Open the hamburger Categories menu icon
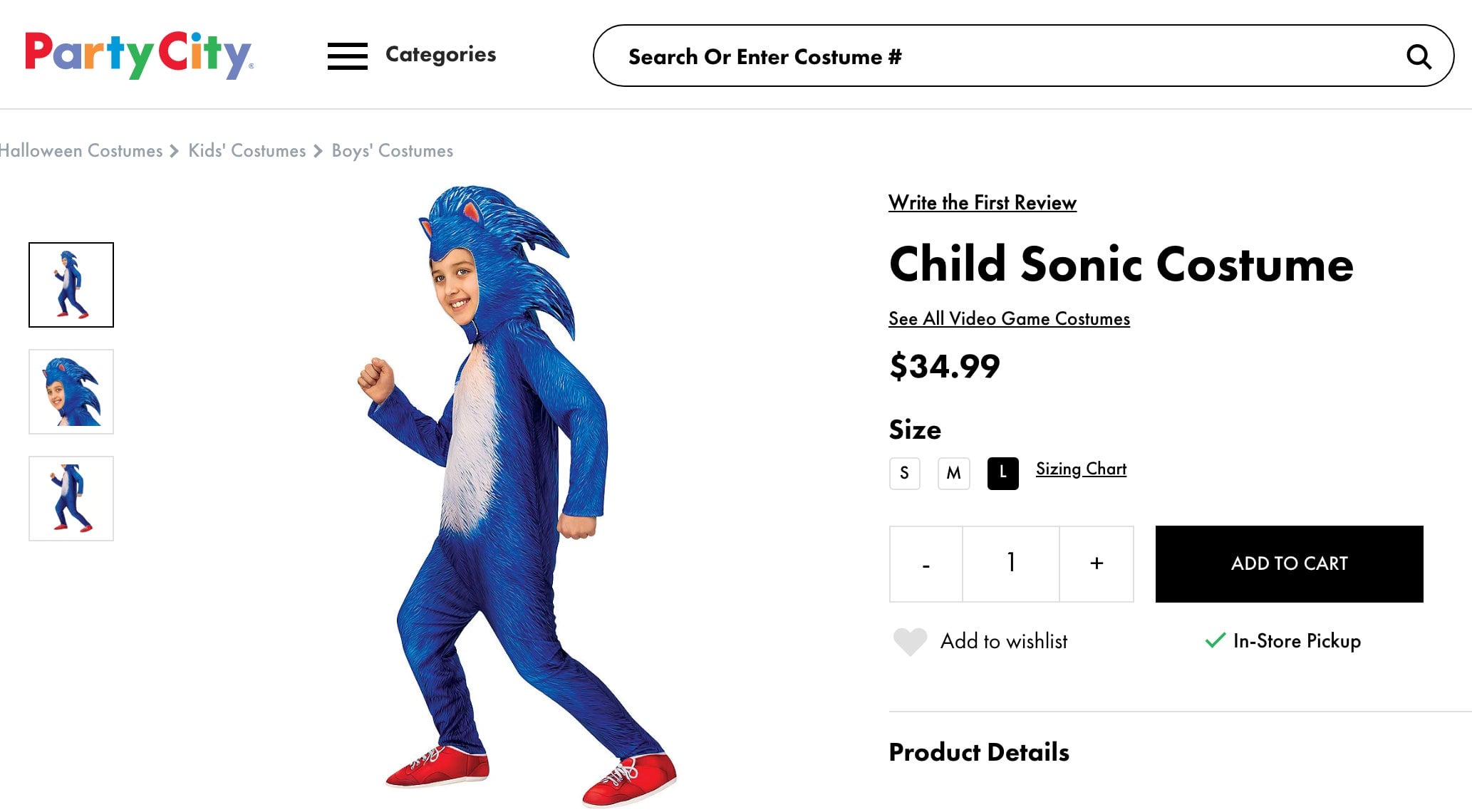 [x=347, y=56]
